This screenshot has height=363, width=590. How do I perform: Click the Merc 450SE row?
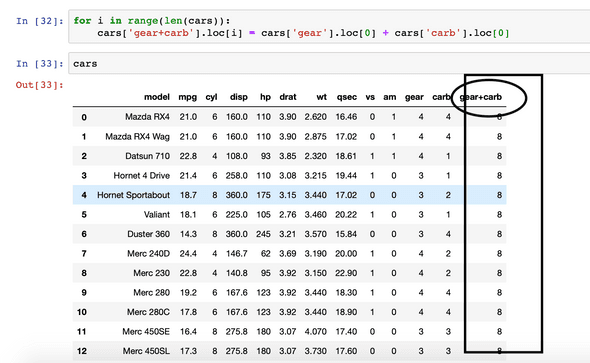(289, 331)
